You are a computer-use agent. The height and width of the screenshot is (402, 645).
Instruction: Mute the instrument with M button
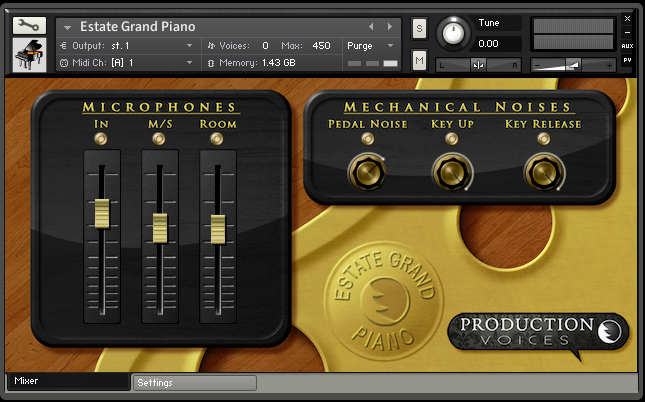coord(419,60)
